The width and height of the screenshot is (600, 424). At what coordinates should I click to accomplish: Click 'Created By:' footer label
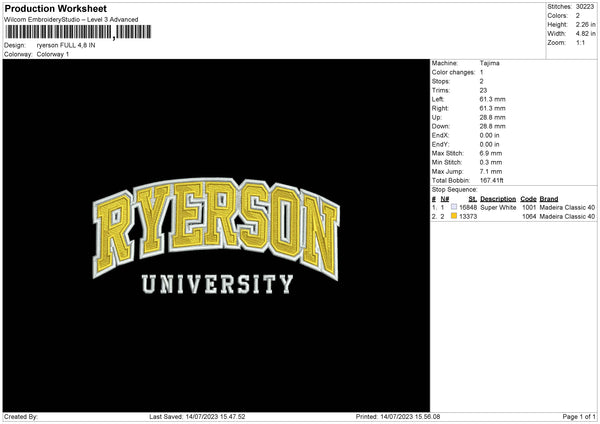(21, 417)
